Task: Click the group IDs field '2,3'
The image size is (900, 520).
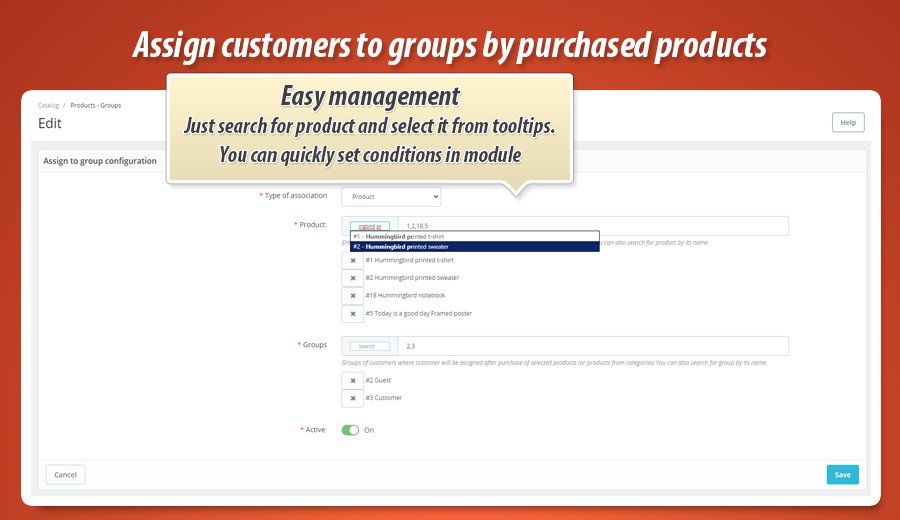Action: tap(592, 346)
